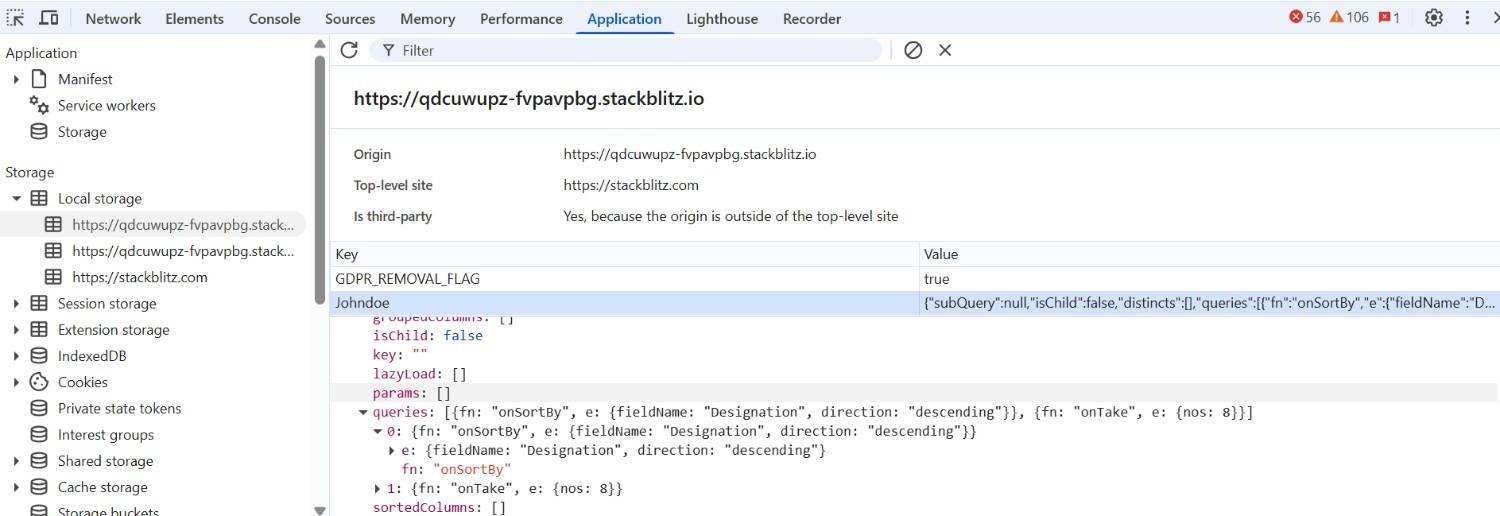Screen dimensions: 1500x516
Task: Open DevTools settings gear icon
Action: 1433,18
